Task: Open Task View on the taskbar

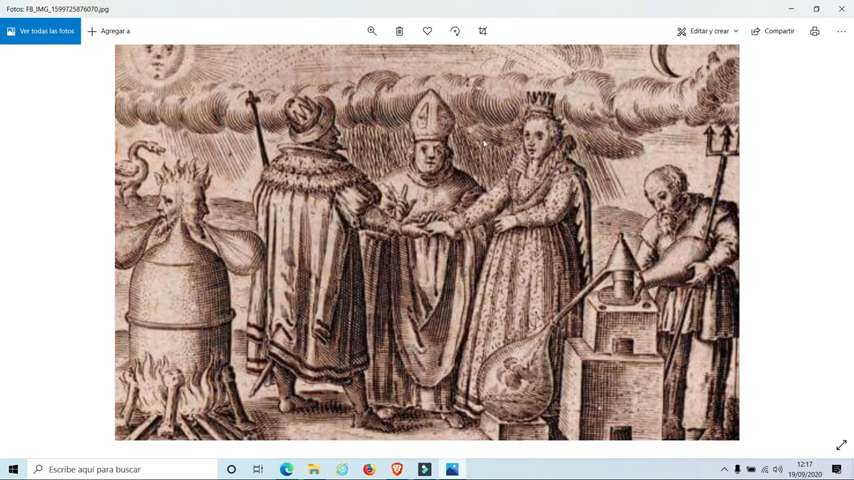Action: coord(258,469)
